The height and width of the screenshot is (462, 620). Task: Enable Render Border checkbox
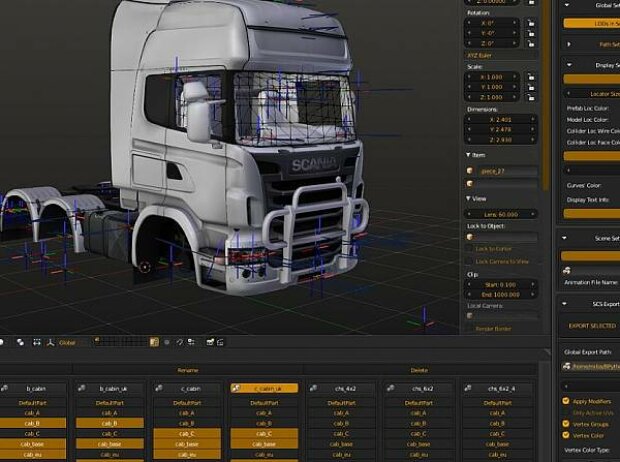point(469,329)
